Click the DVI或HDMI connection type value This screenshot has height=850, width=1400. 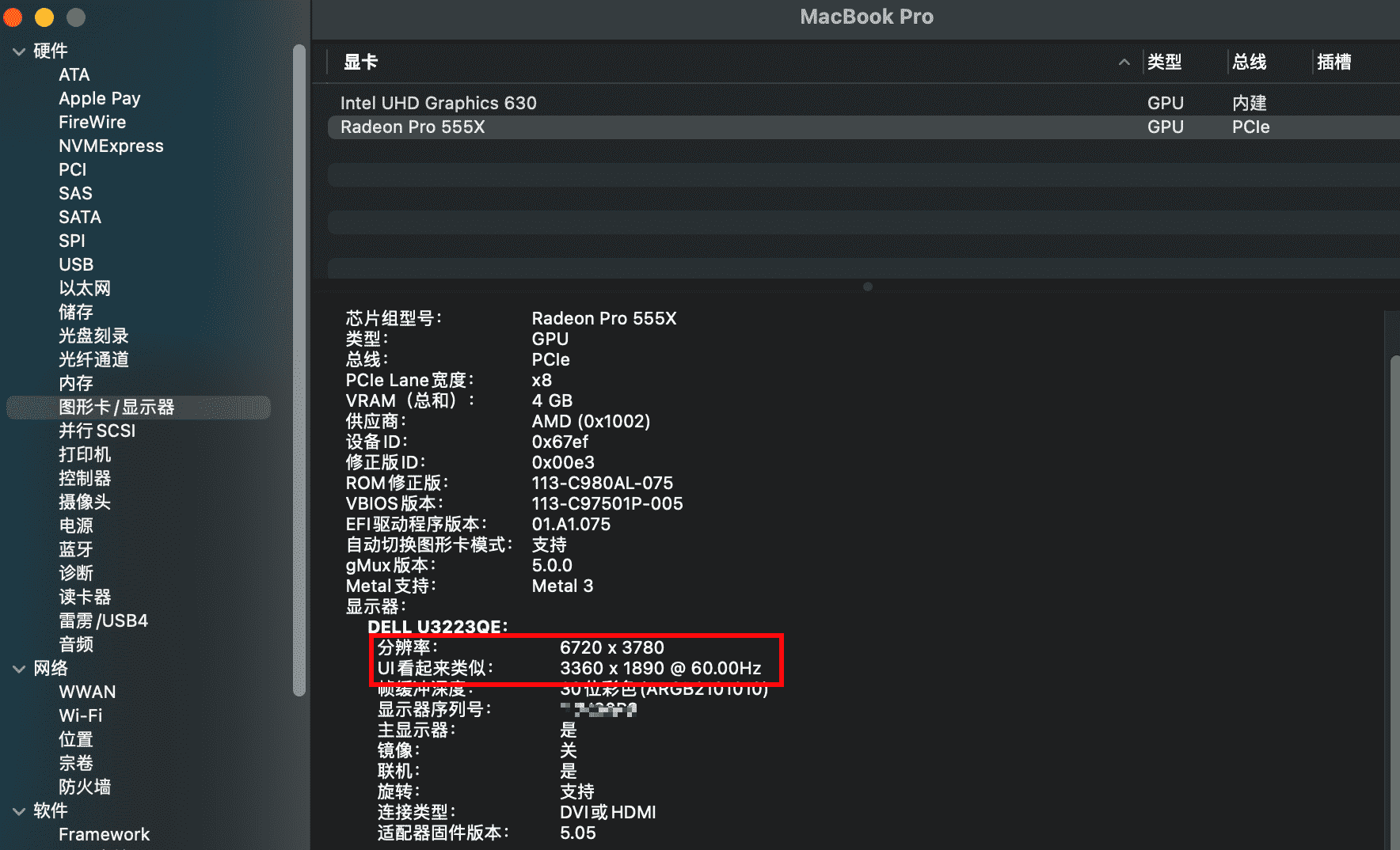pyautogui.click(x=608, y=812)
